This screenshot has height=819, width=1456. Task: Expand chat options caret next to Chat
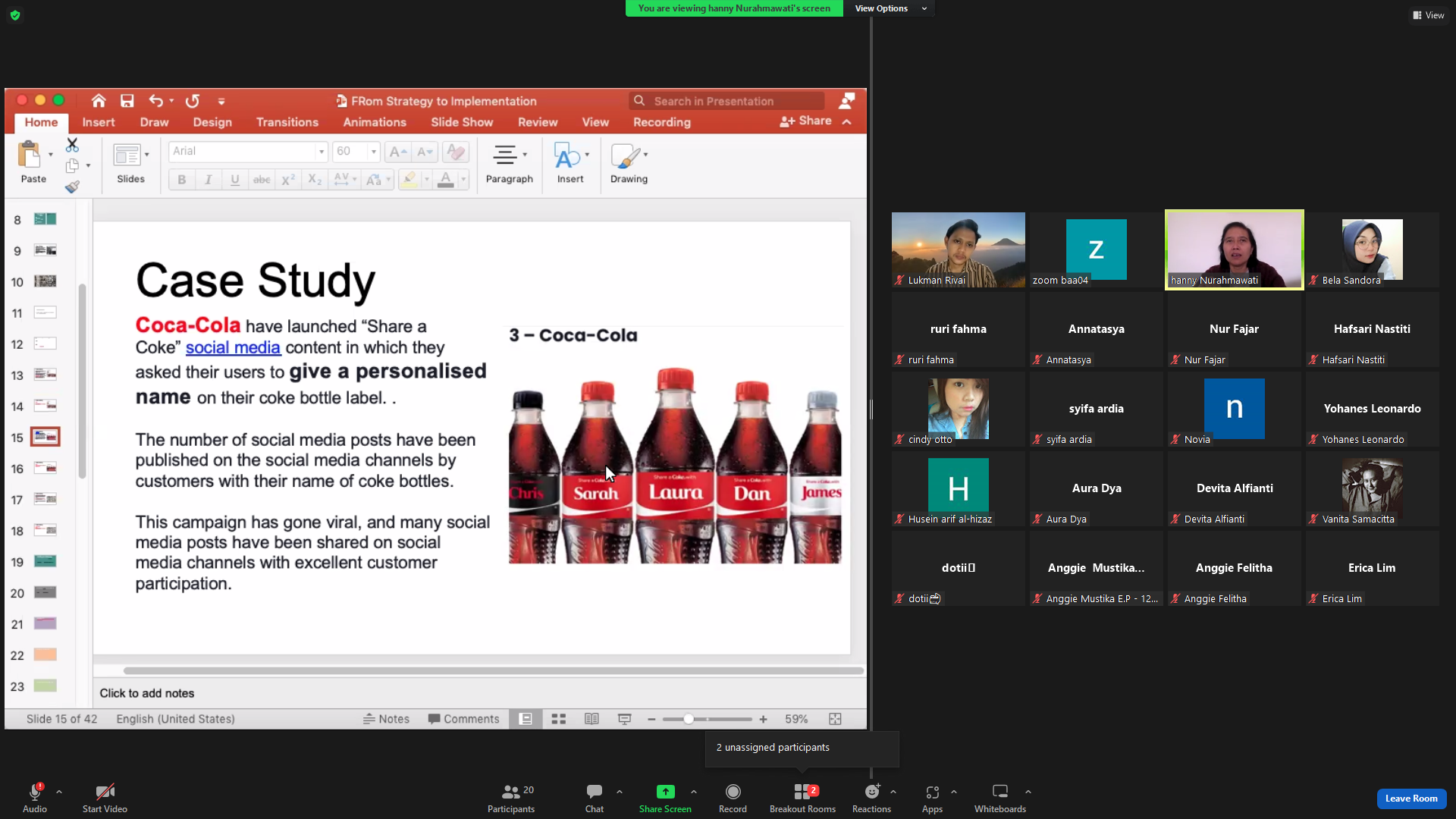tap(620, 792)
